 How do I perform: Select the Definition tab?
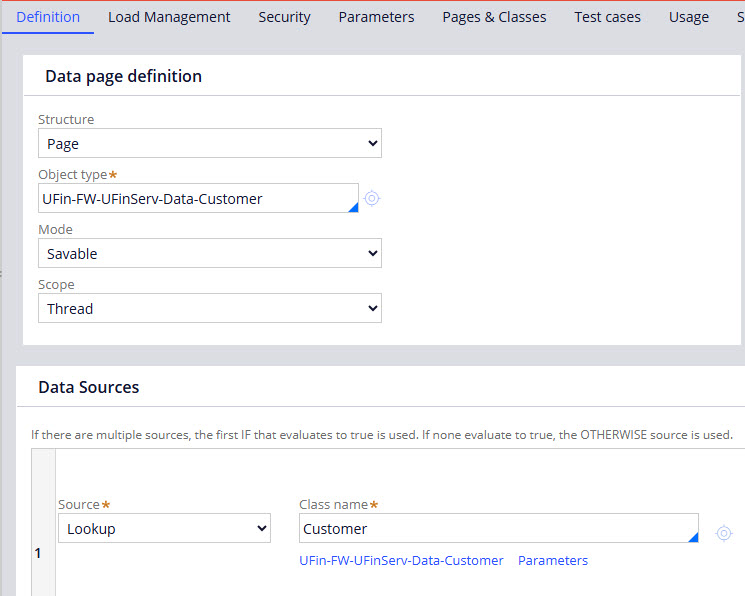pos(48,17)
